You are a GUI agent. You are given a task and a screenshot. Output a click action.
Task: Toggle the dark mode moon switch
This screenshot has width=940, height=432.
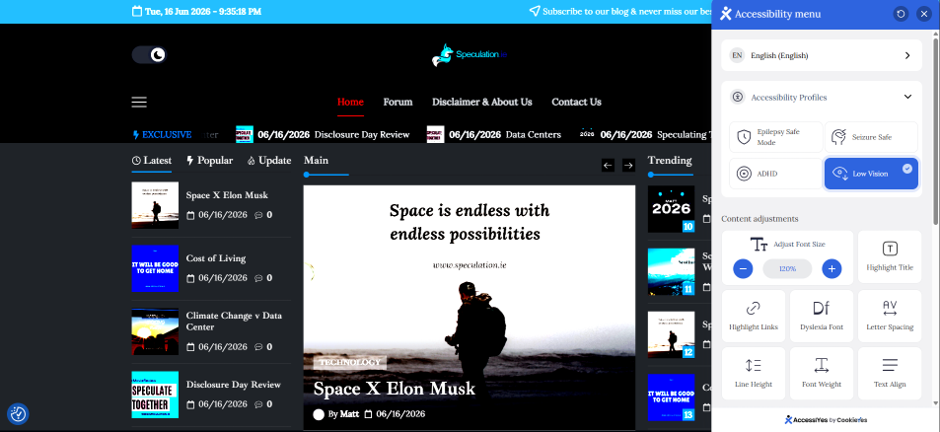[x=149, y=55]
